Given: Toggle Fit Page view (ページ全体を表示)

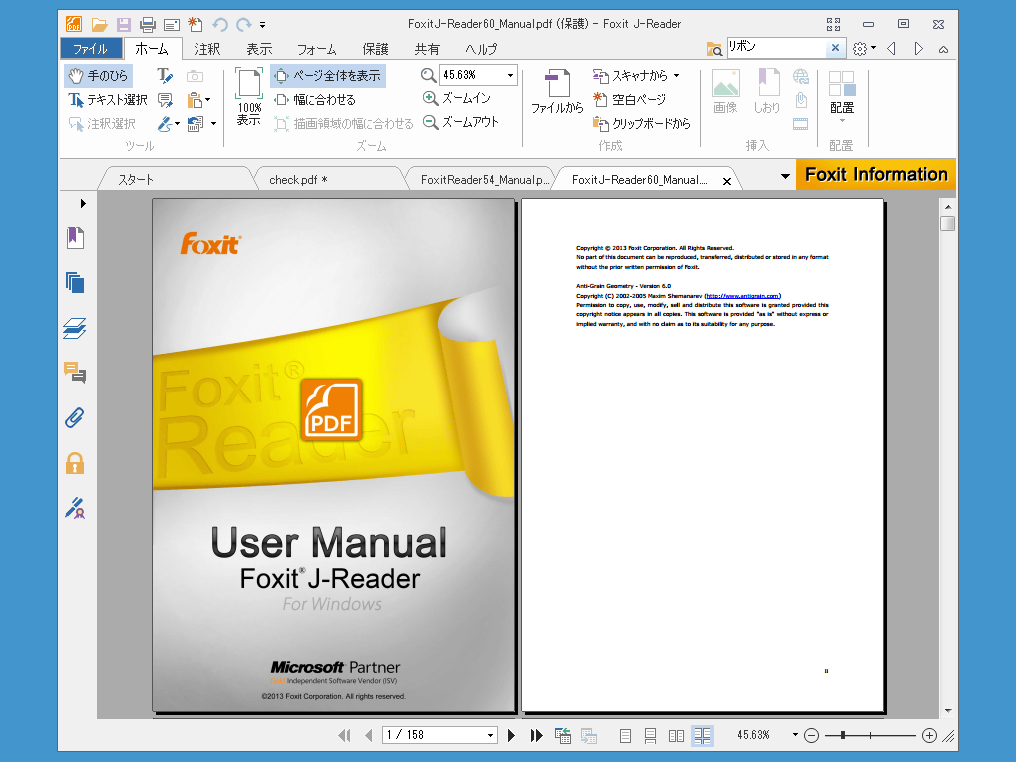Looking at the screenshot, I should coord(328,76).
